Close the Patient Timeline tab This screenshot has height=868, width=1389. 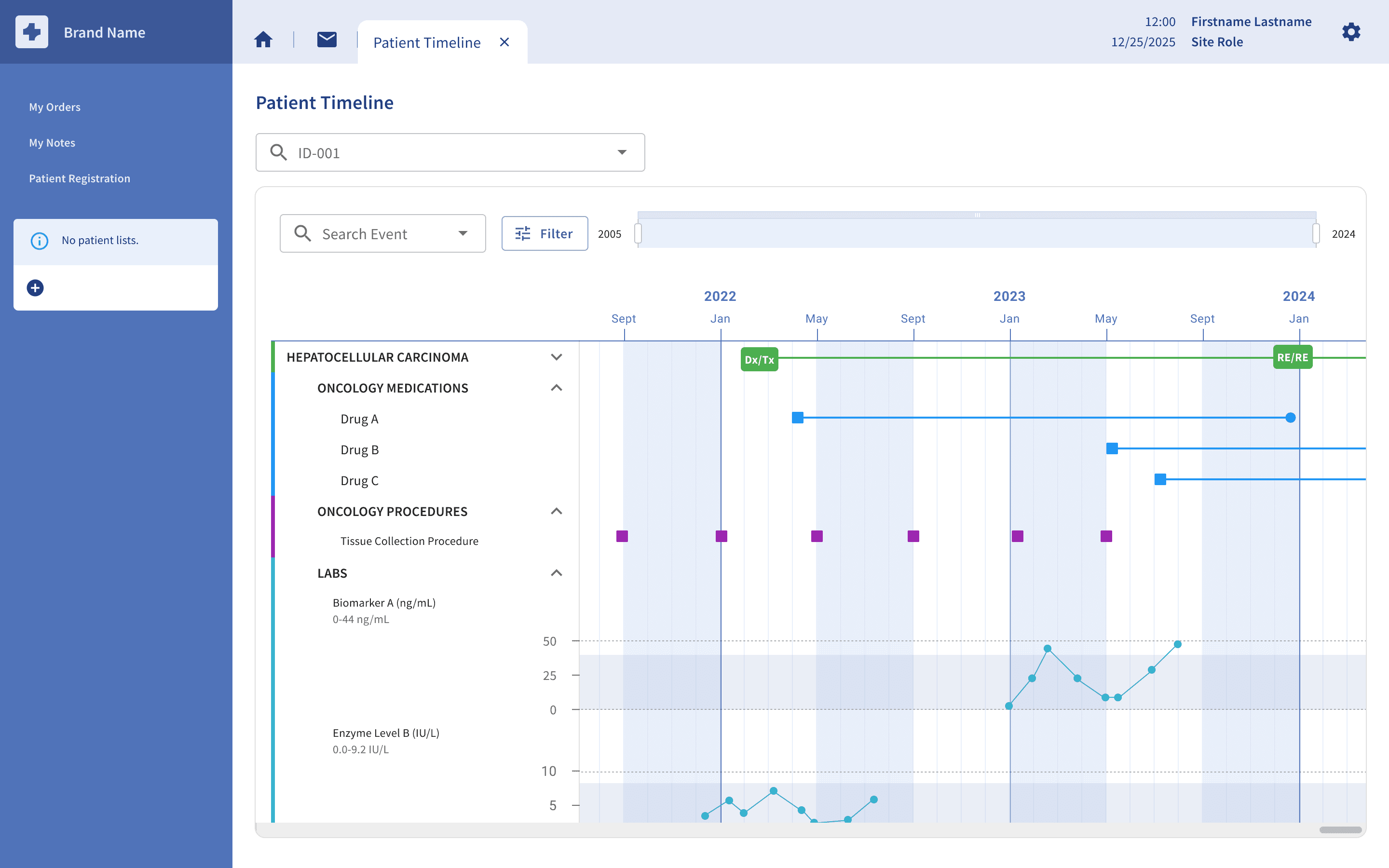click(x=504, y=42)
